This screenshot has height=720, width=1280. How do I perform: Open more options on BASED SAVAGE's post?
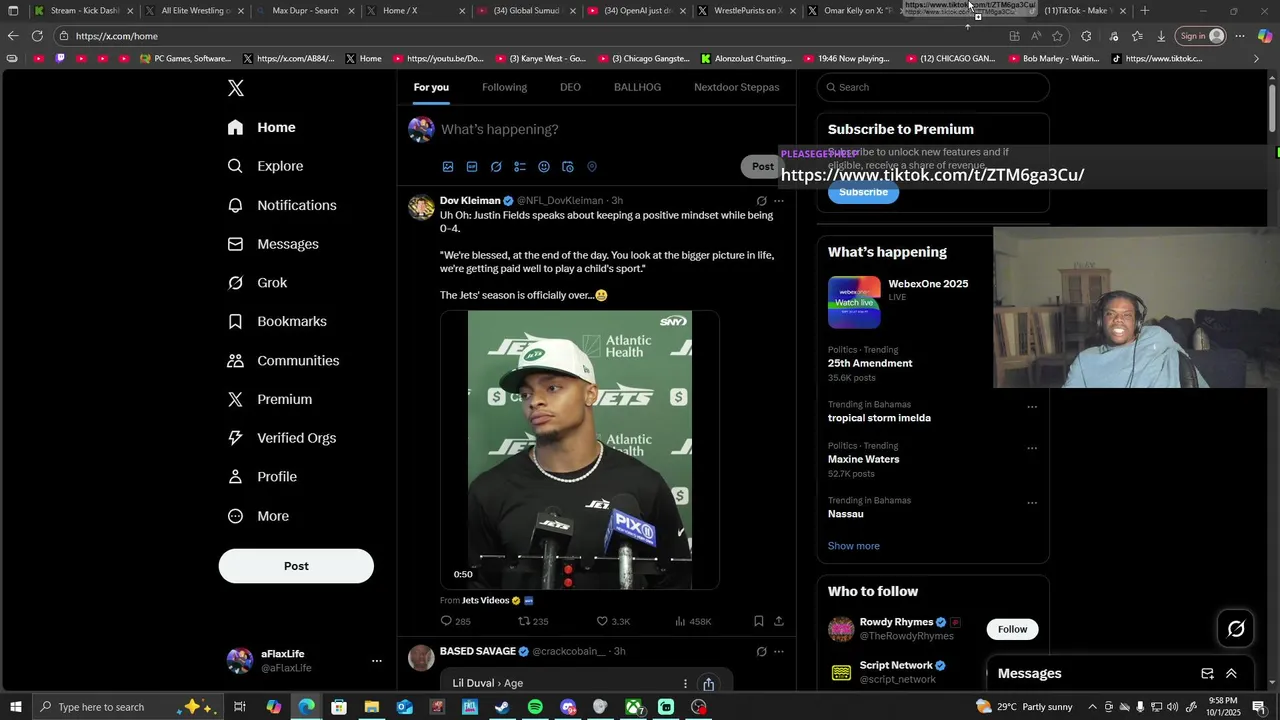(x=779, y=652)
